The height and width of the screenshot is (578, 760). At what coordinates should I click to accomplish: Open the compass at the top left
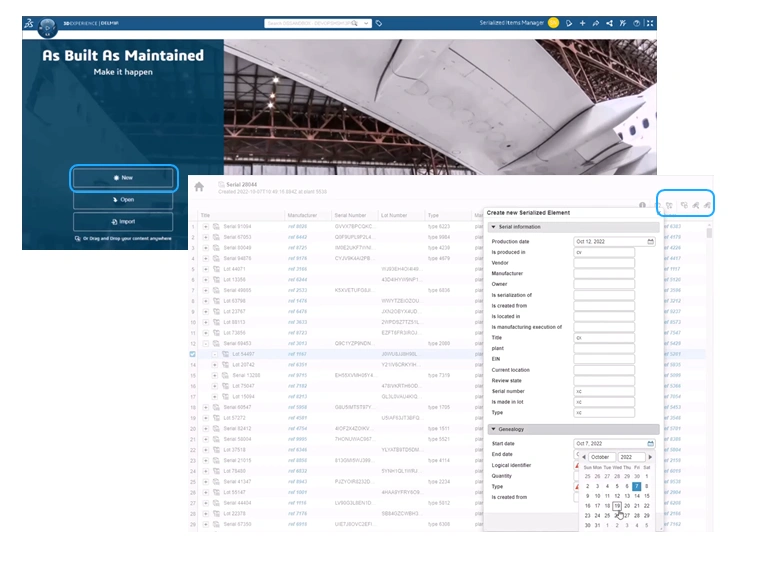(x=48, y=27)
